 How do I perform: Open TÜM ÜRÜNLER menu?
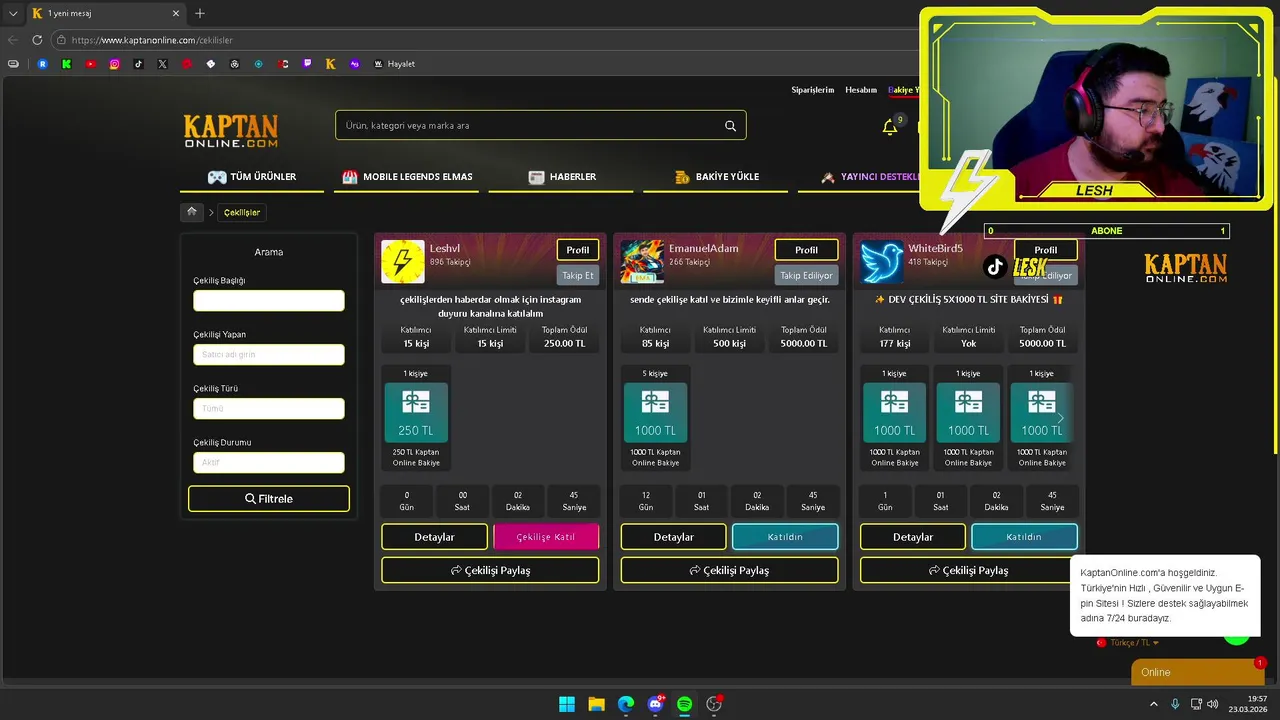[252, 177]
